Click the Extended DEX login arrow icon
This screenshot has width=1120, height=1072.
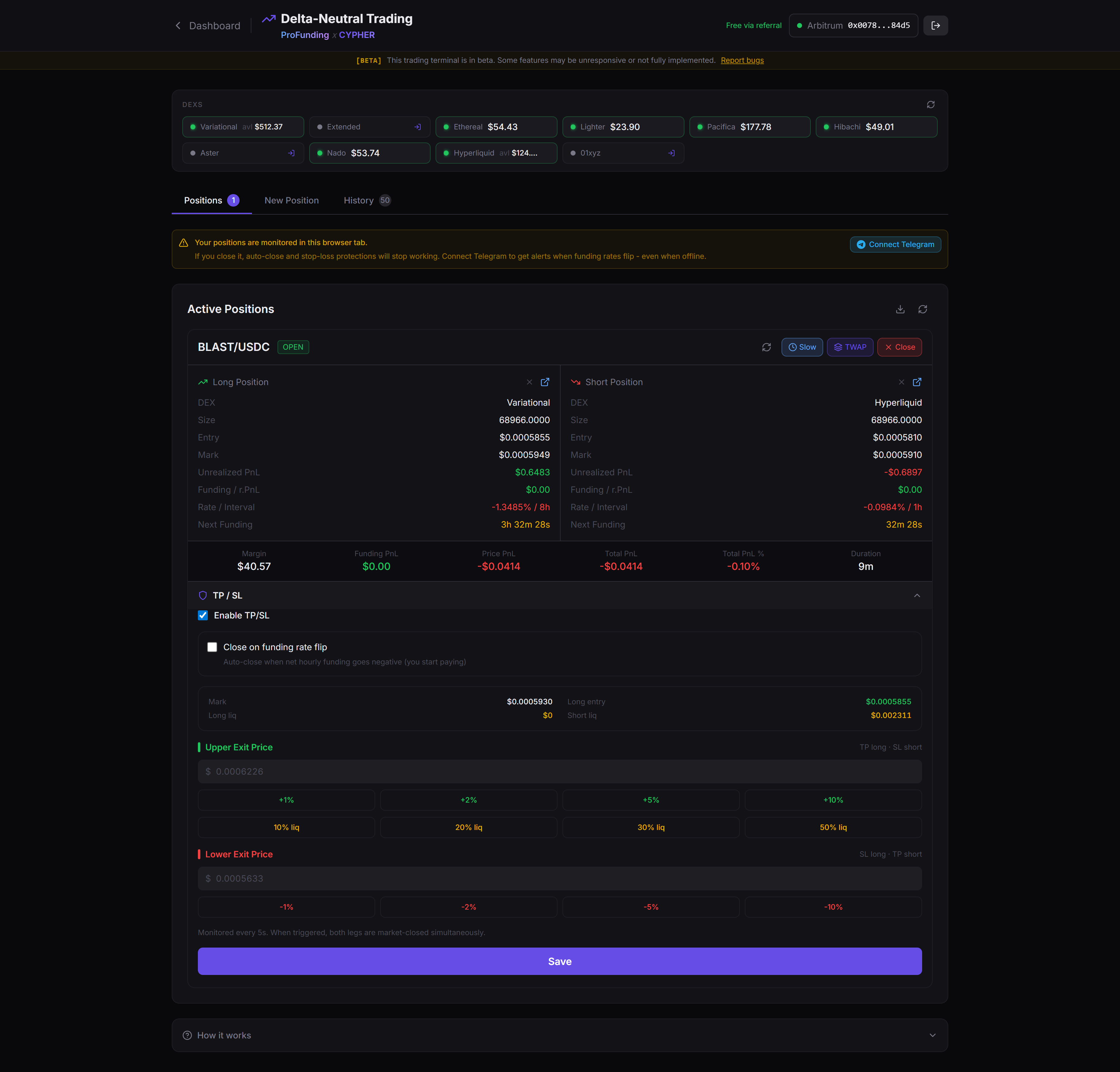click(417, 127)
